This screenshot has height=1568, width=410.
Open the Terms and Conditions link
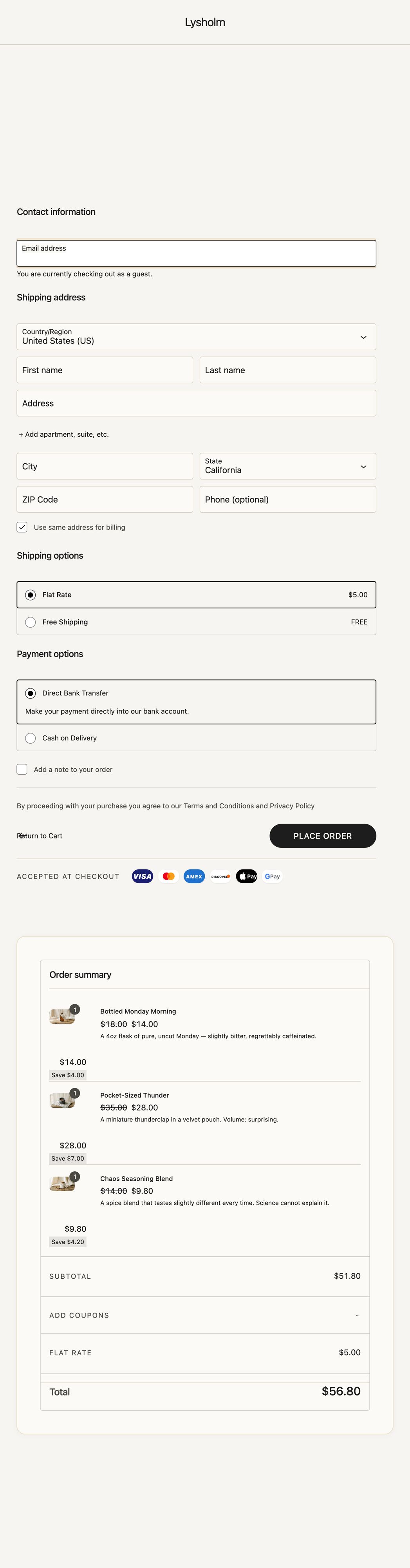coord(219,806)
